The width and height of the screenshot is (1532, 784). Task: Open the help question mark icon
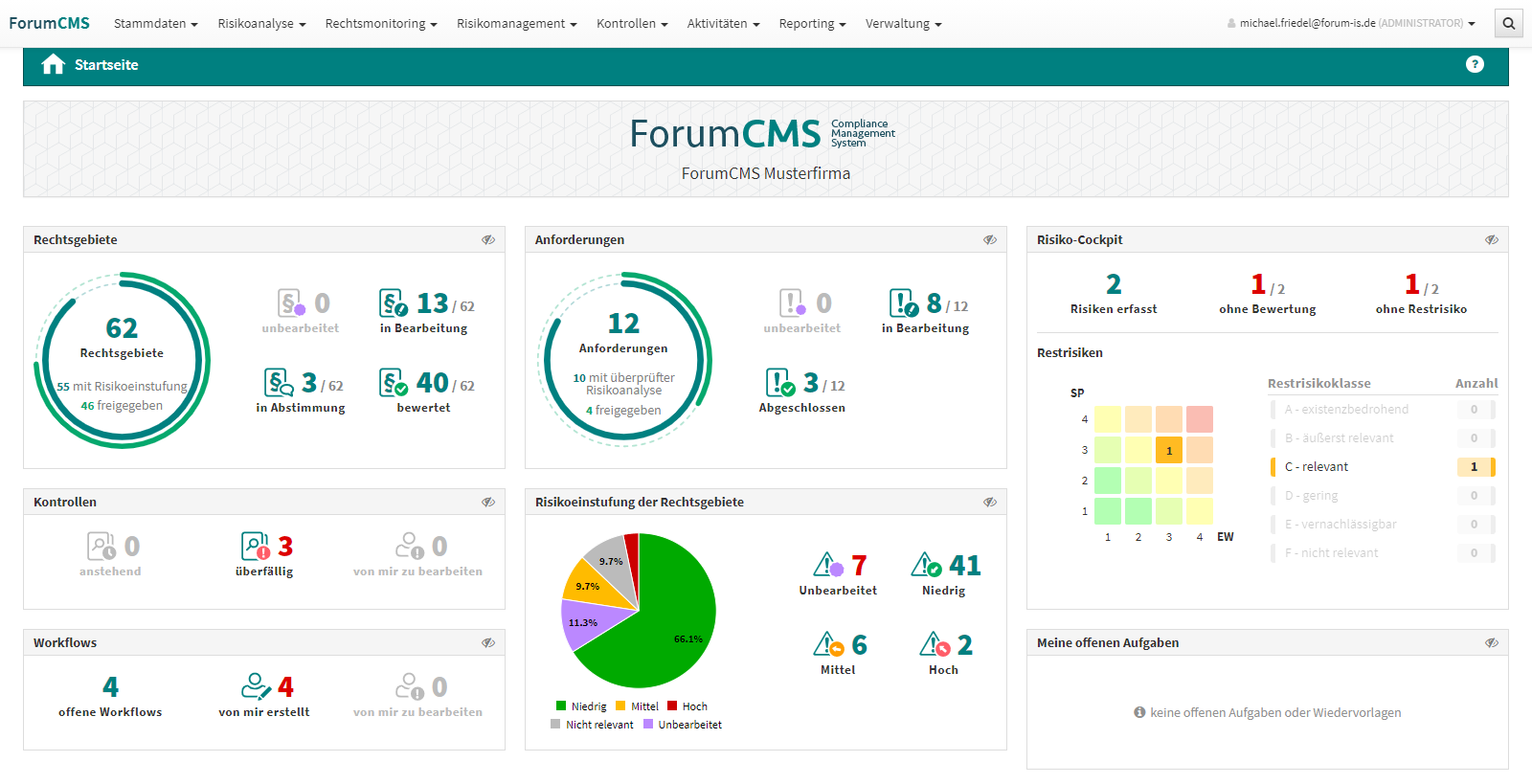click(x=1475, y=64)
